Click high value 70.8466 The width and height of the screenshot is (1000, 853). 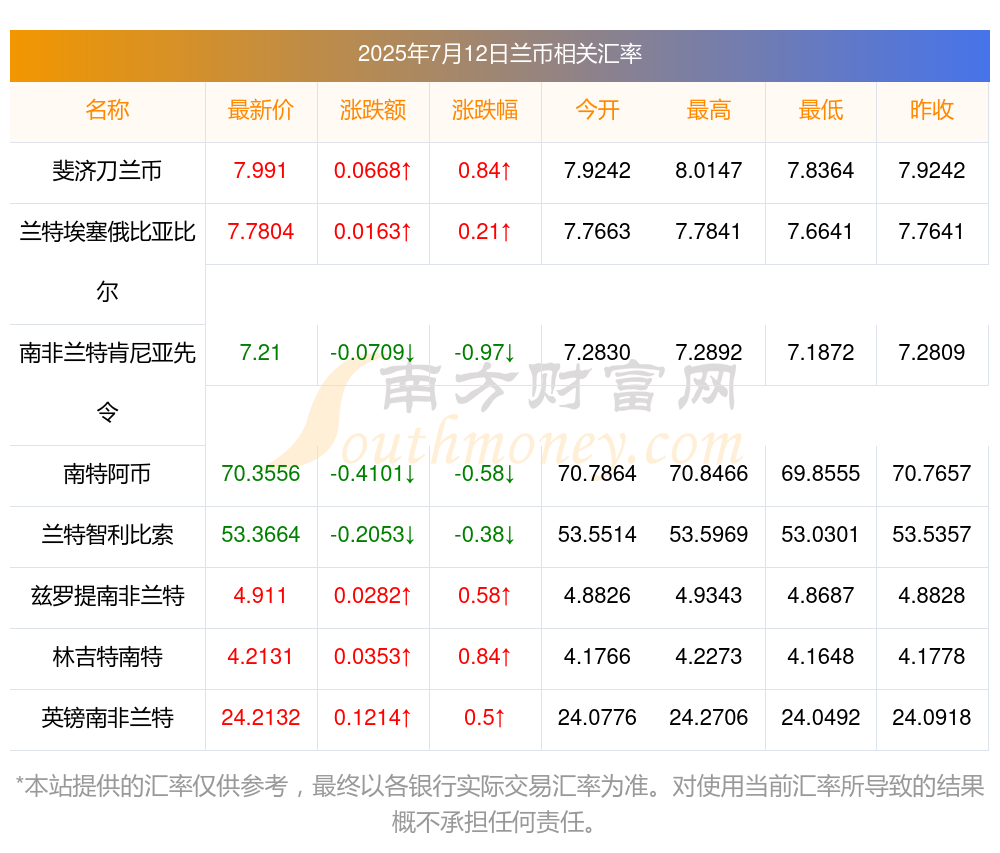point(709,474)
